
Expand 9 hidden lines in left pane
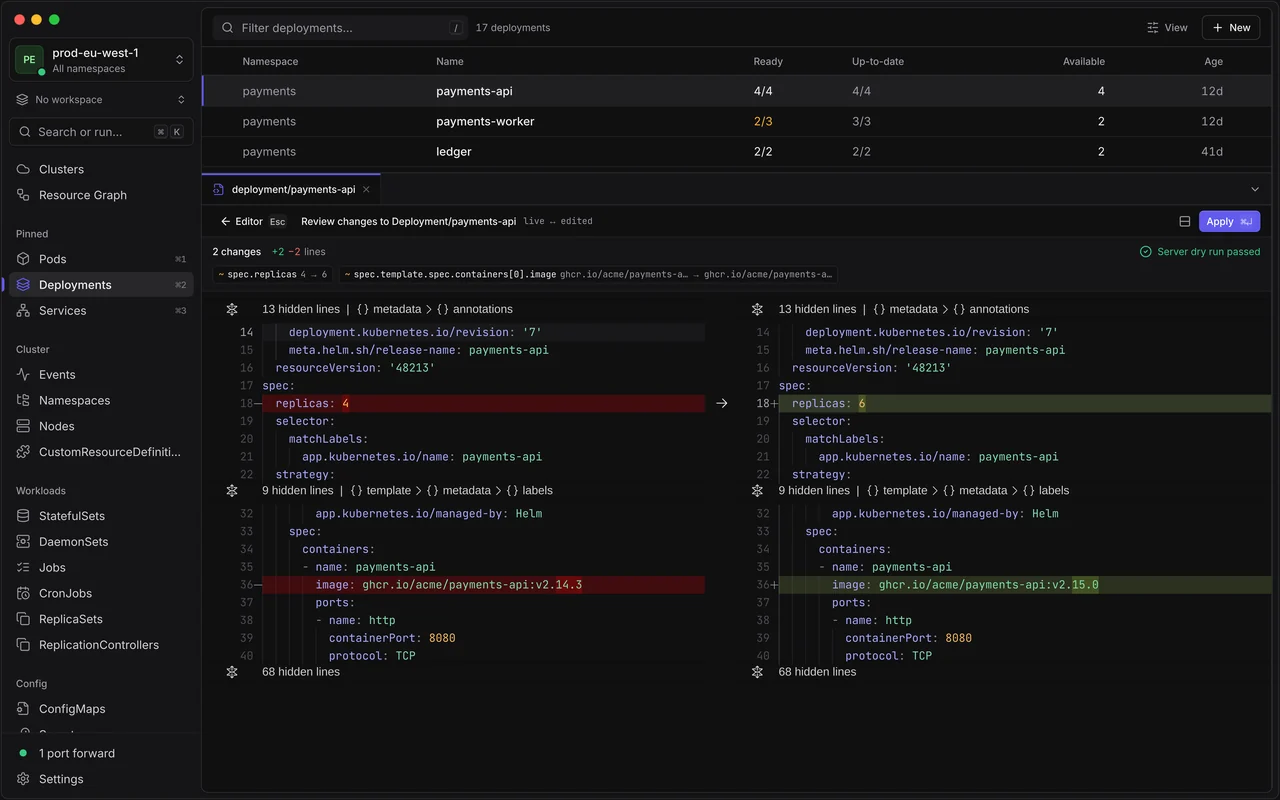232,491
